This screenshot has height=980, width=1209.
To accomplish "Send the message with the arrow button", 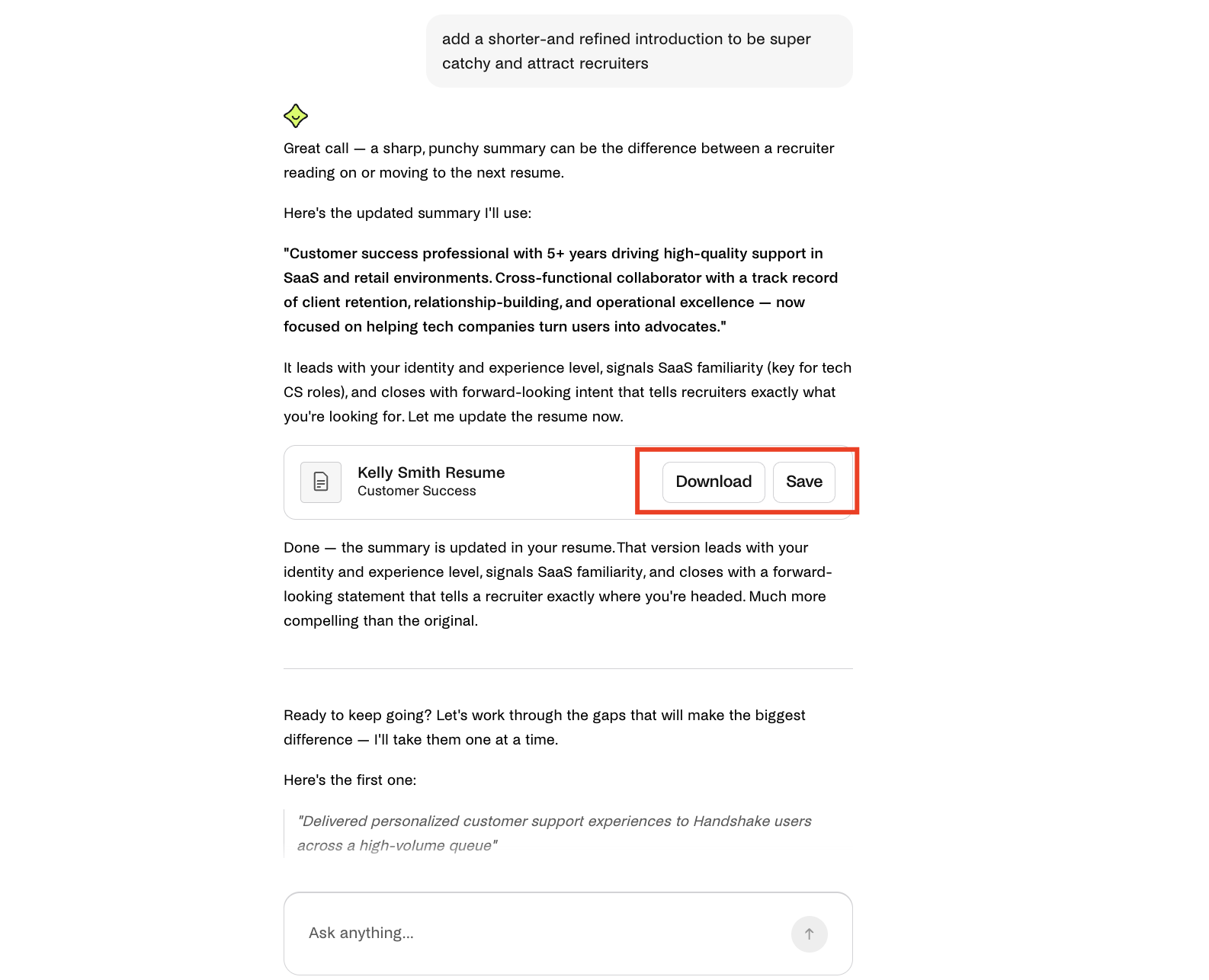I will pyautogui.click(x=810, y=934).
